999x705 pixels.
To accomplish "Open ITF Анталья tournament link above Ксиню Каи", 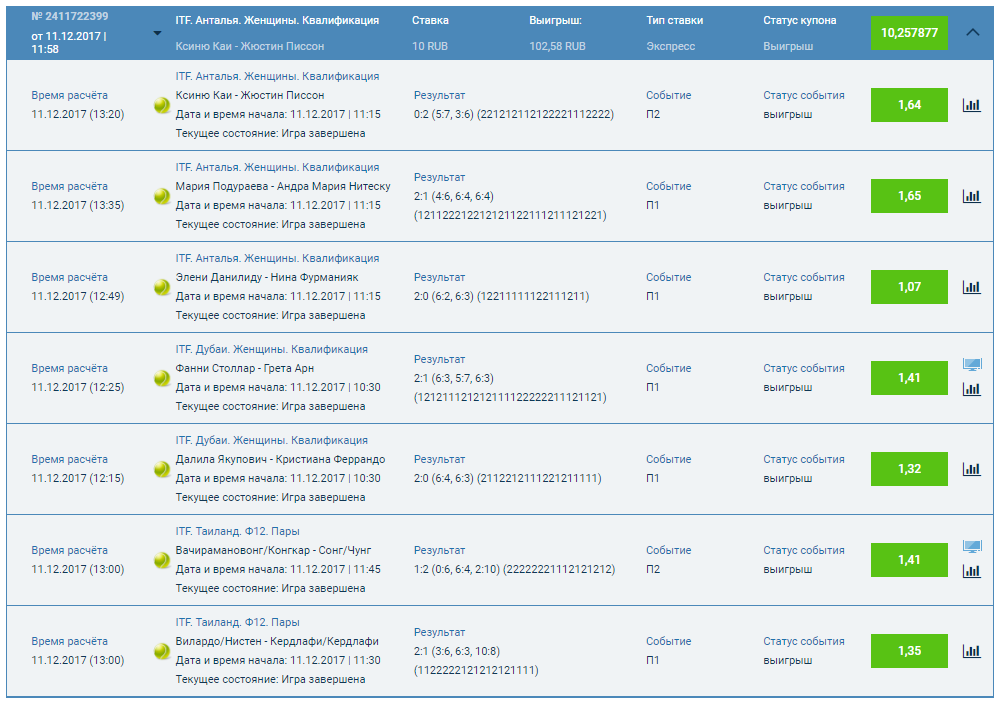I will (277, 76).
